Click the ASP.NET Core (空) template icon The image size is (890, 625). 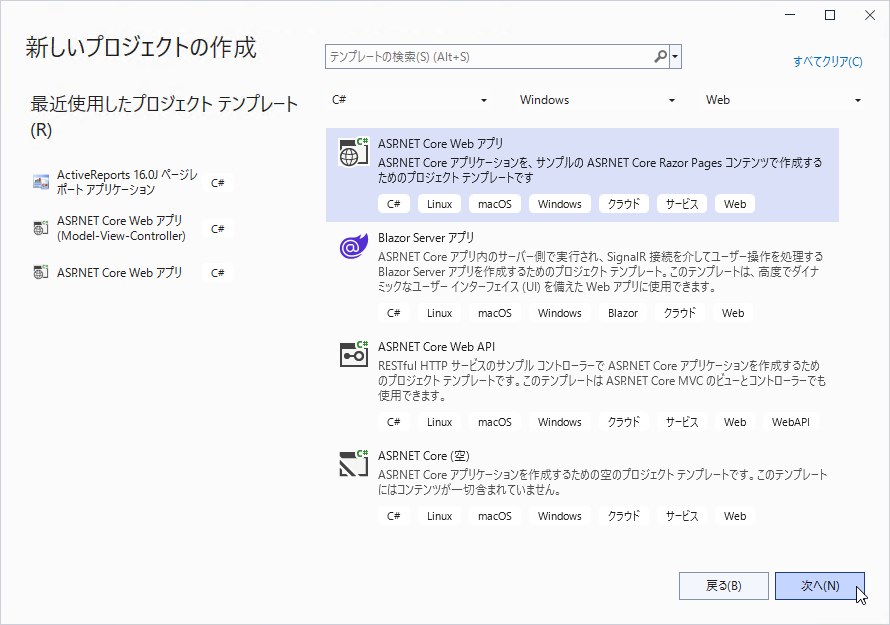(353, 463)
